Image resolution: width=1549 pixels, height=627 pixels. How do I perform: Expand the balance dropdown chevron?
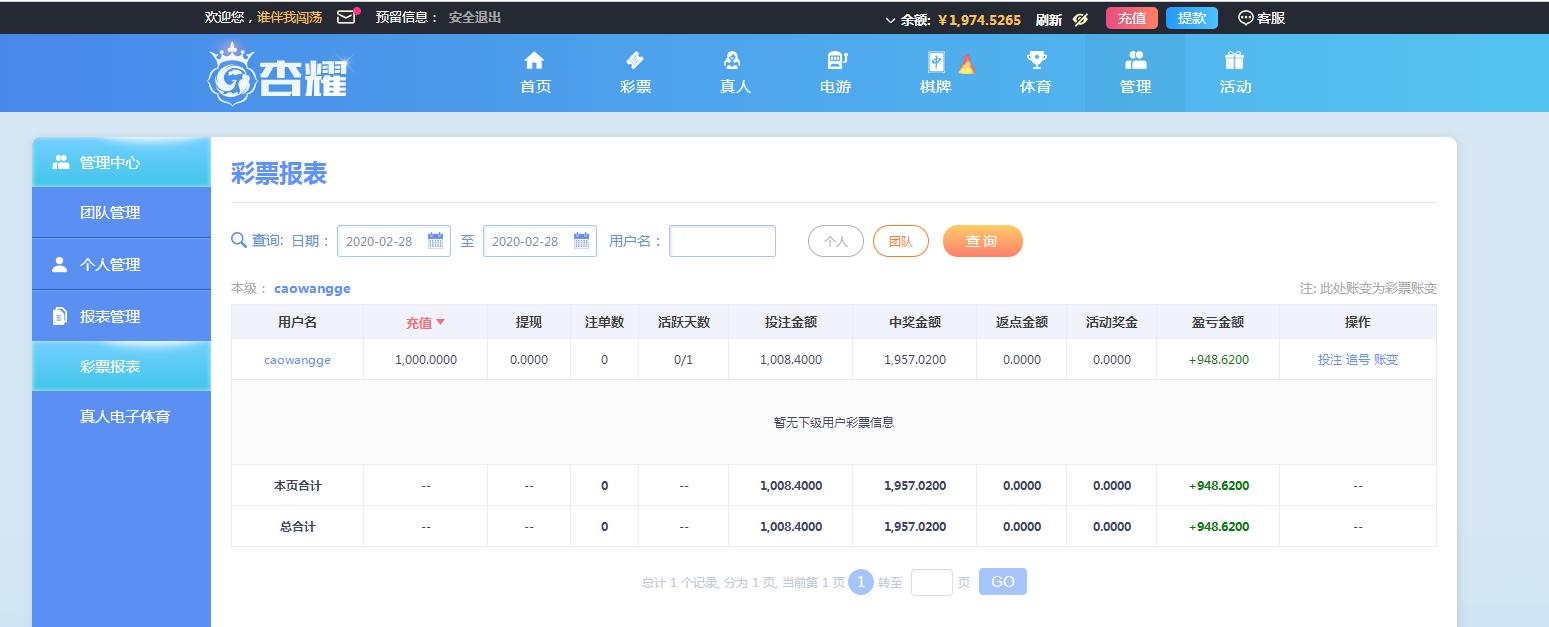[x=890, y=19]
